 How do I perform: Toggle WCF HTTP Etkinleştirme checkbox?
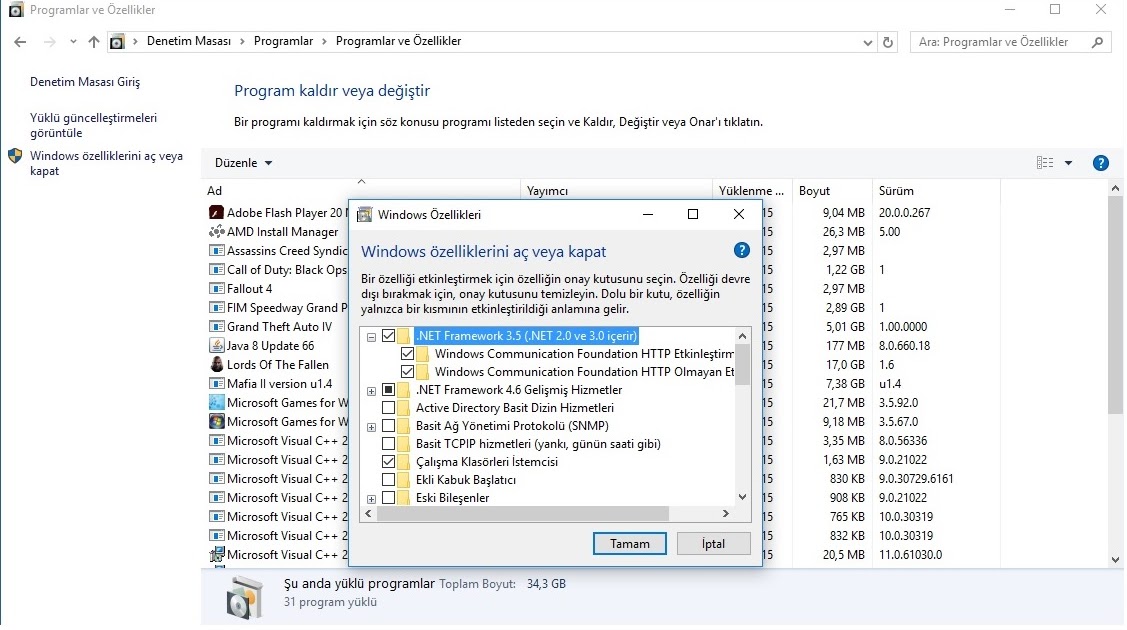tap(408, 353)
